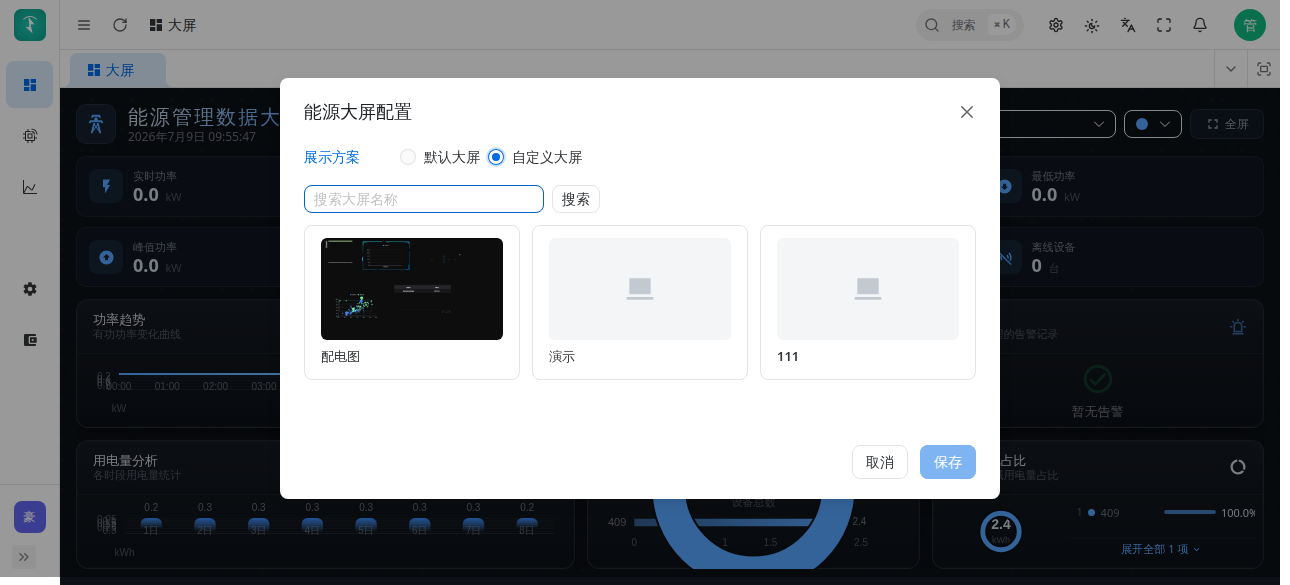Switch theme with the sun icon
The image size is (1290, 585).
1092,25
